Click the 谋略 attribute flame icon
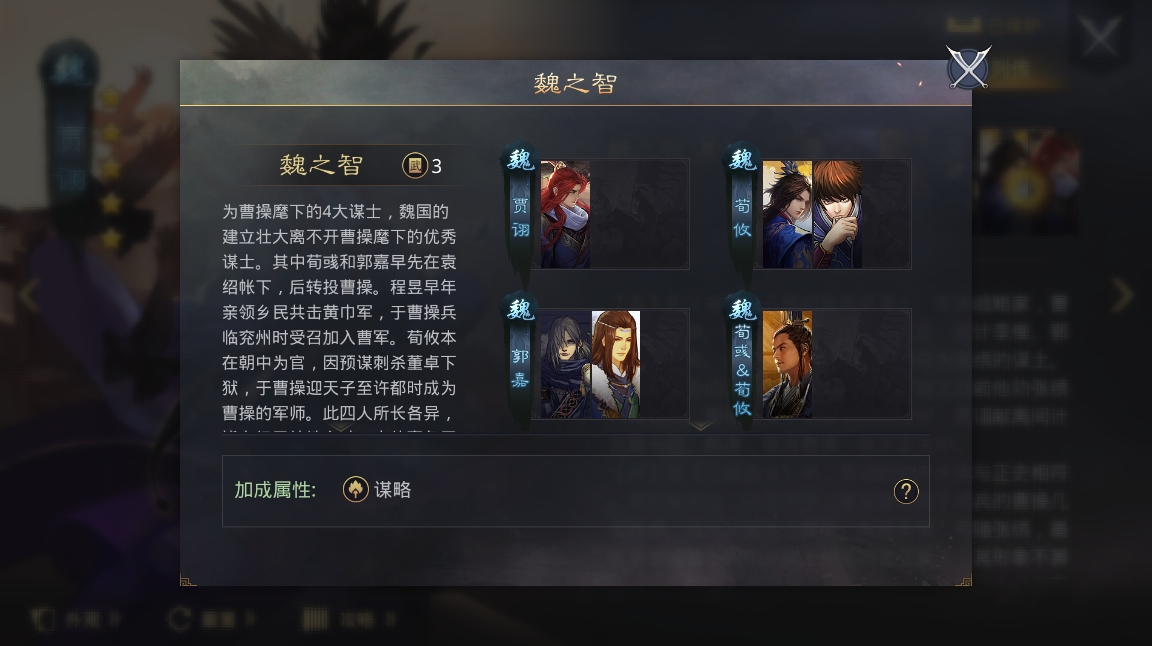Viewport: 1152px width, 646px height. coord(356,489)
